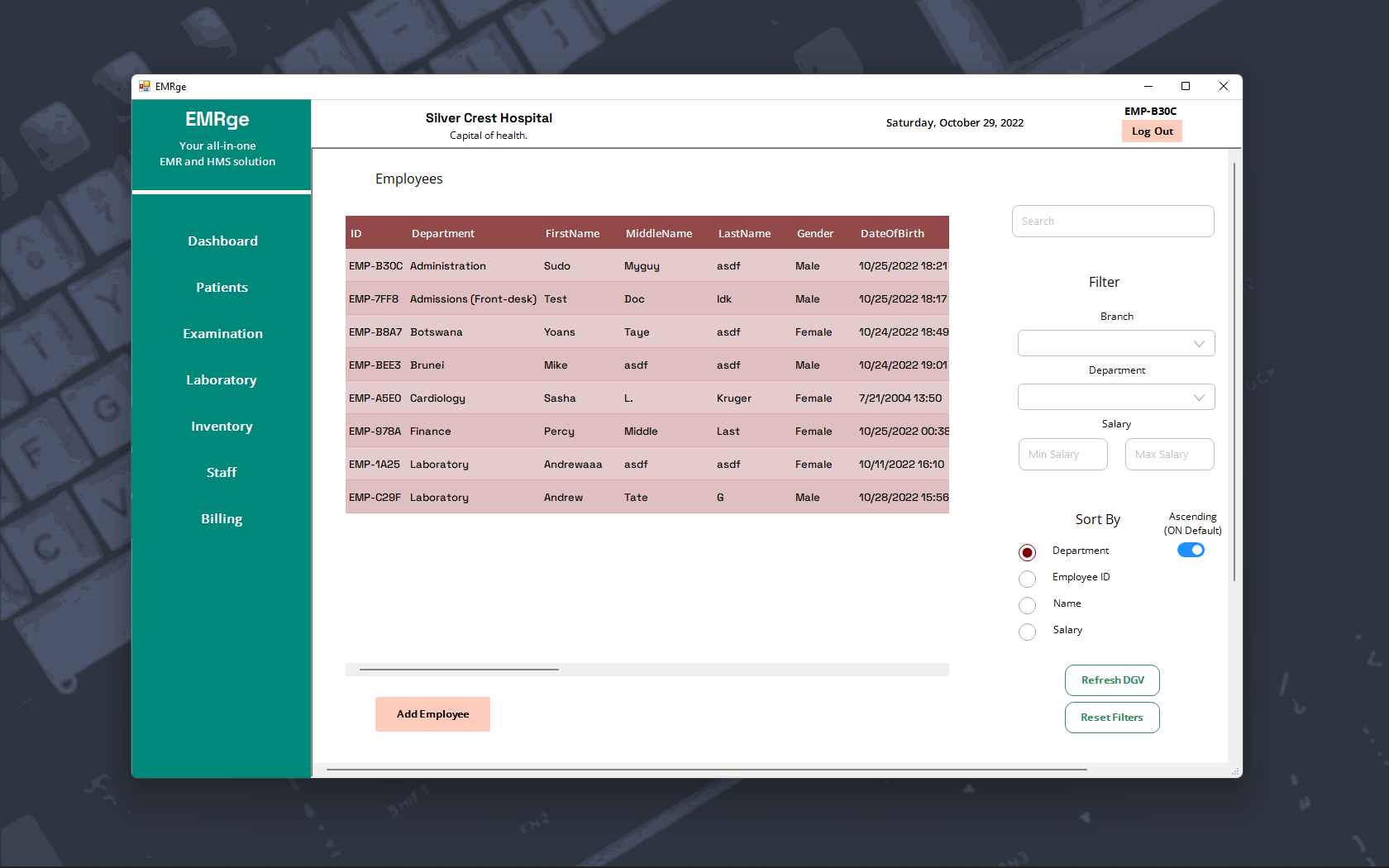Go to Patients in sidebar
The width and height of the screenshot is (1389, 868).
(222, 287)
